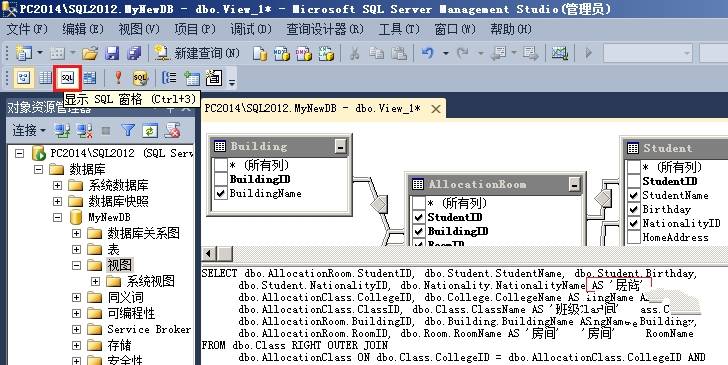The height and width of the screenshot is (365, 728).
Task: Expand the 系统数据库 tree node
Action: 57,185
